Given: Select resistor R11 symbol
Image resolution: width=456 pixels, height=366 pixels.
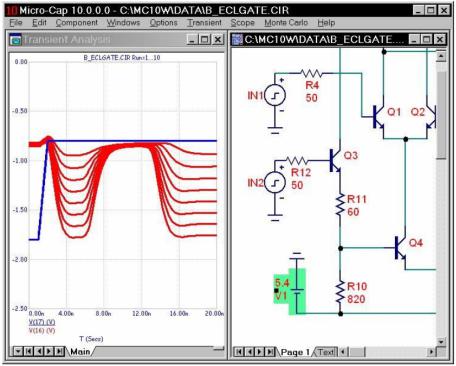Looking at the screenshot, I should (x=340, y=204).
